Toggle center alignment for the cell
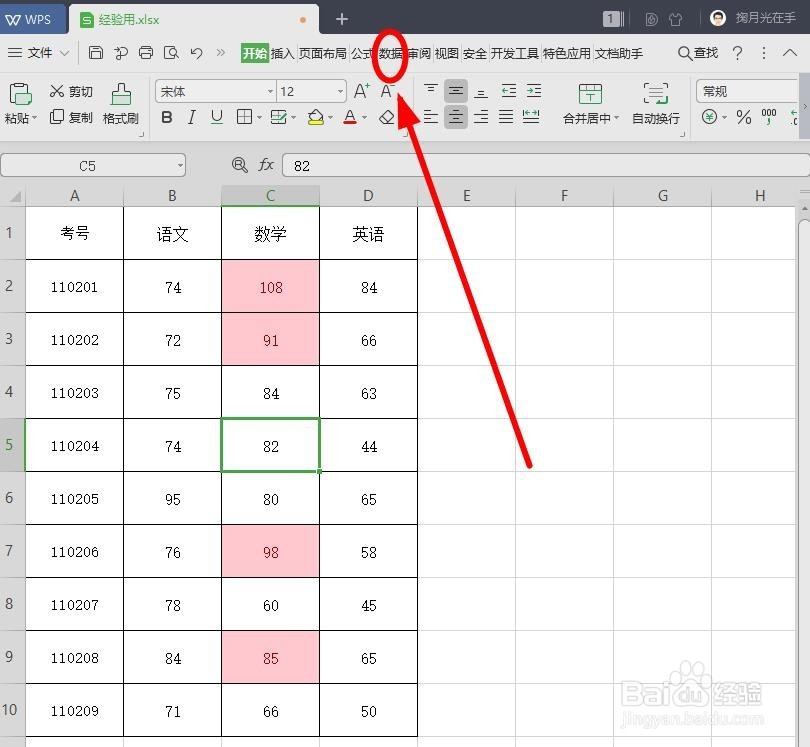The width and height of the screenshot is (810, 747). (456, 117)
